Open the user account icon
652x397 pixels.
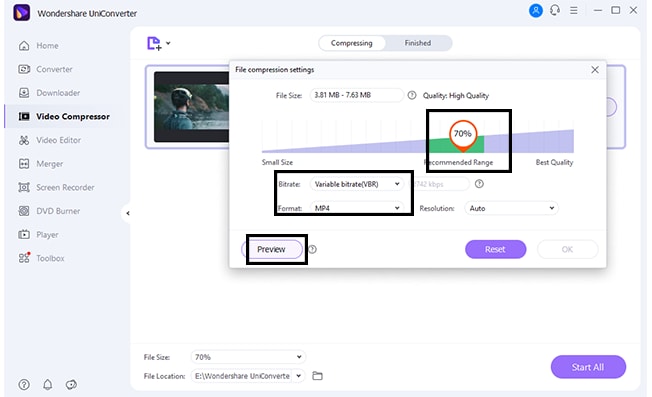[x=536, y=10]
